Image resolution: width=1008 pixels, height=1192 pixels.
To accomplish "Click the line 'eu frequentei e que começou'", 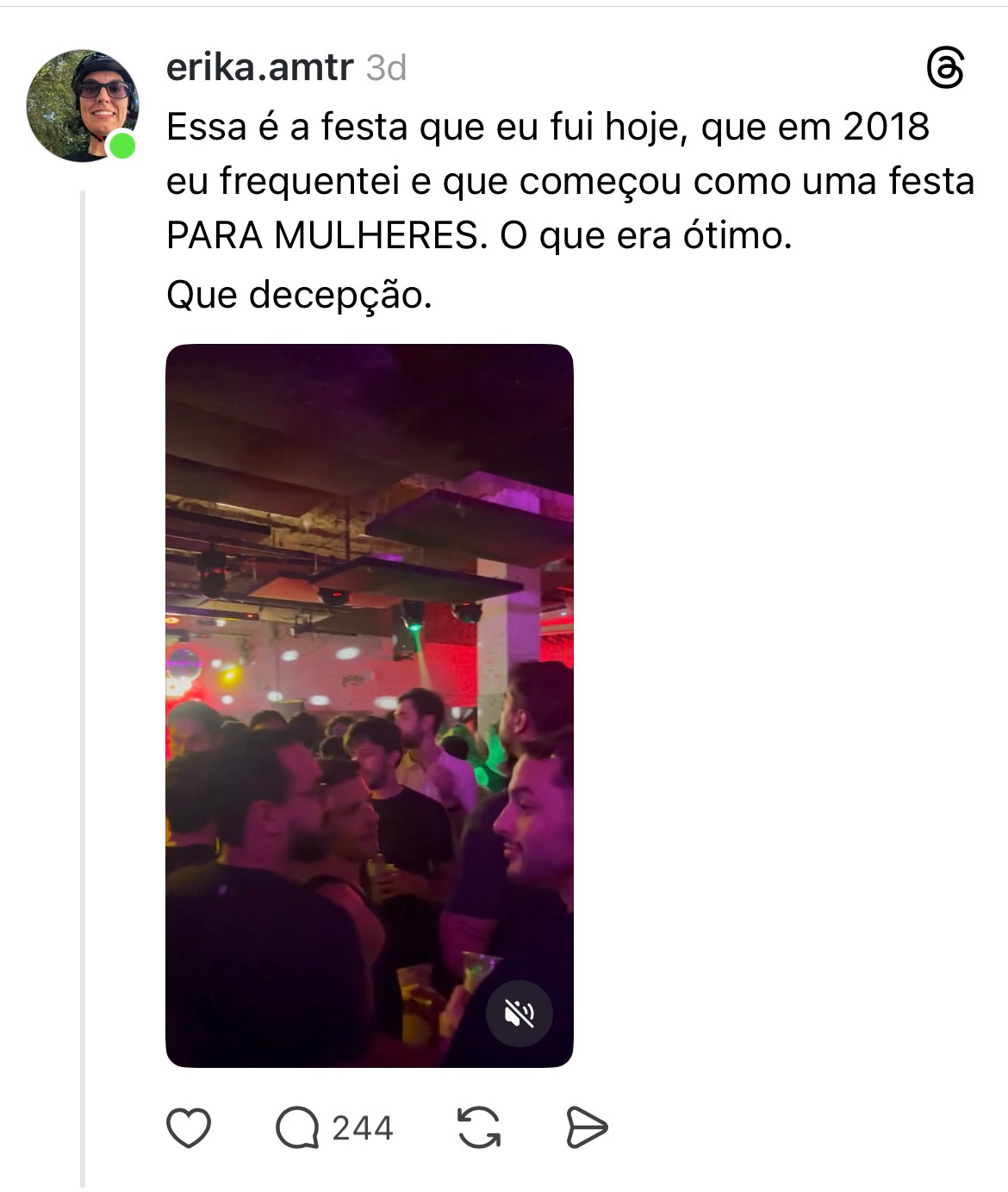I will (424, 181).
